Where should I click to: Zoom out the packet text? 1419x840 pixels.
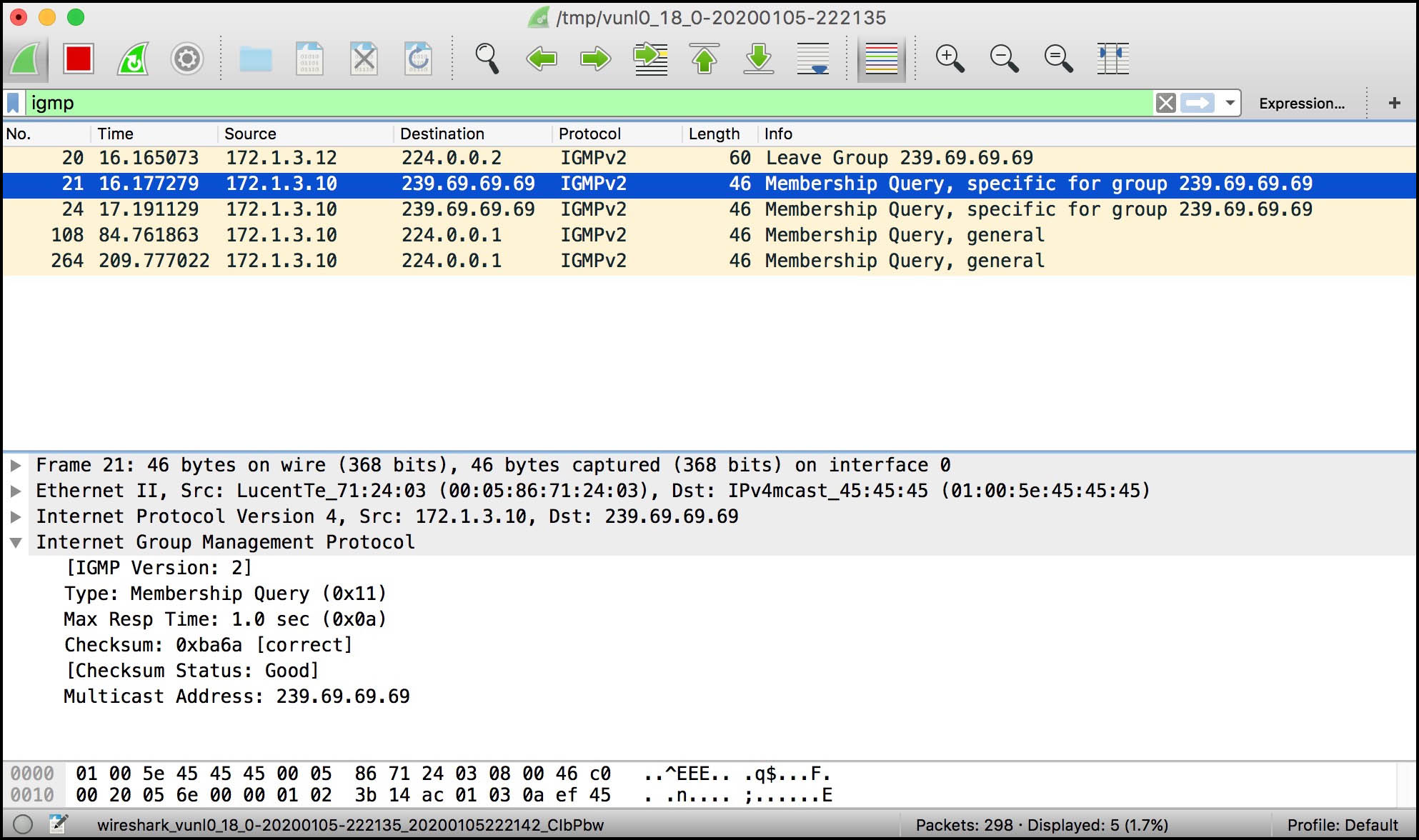pyautogui.click(x=1004, y=59)
